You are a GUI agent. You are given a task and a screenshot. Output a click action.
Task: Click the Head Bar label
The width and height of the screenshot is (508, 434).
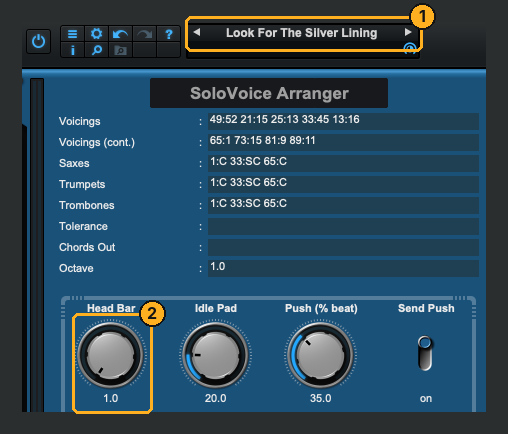(x=111, y=308)
